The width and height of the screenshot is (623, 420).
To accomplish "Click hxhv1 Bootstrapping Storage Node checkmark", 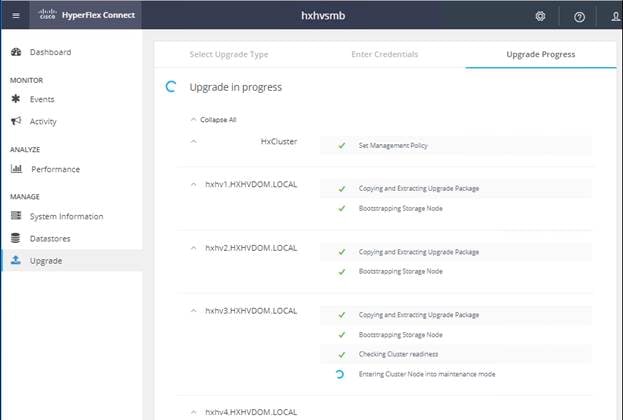I will [x=342, y=208].
